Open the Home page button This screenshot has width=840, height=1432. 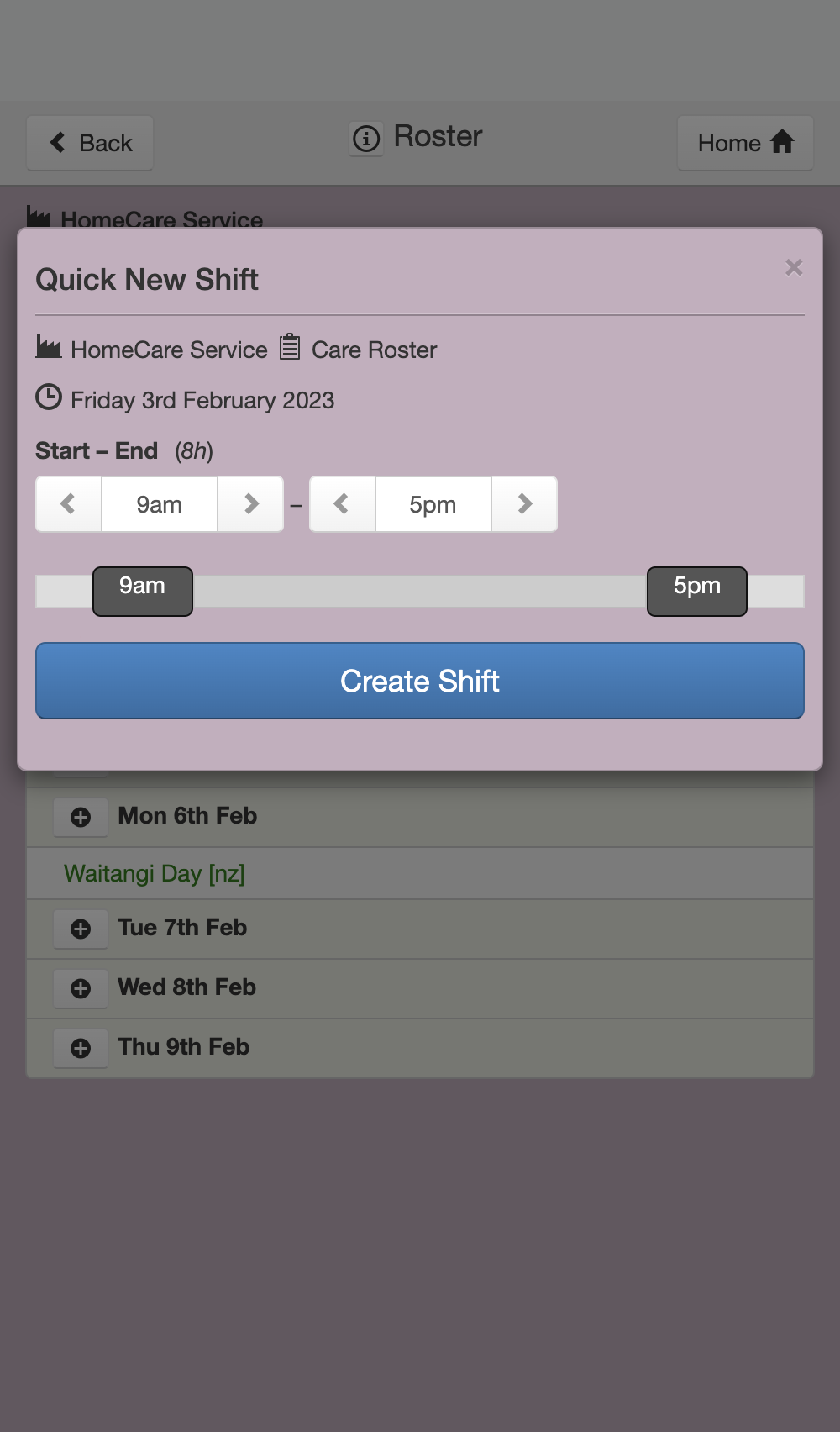[x=746, y=143]
